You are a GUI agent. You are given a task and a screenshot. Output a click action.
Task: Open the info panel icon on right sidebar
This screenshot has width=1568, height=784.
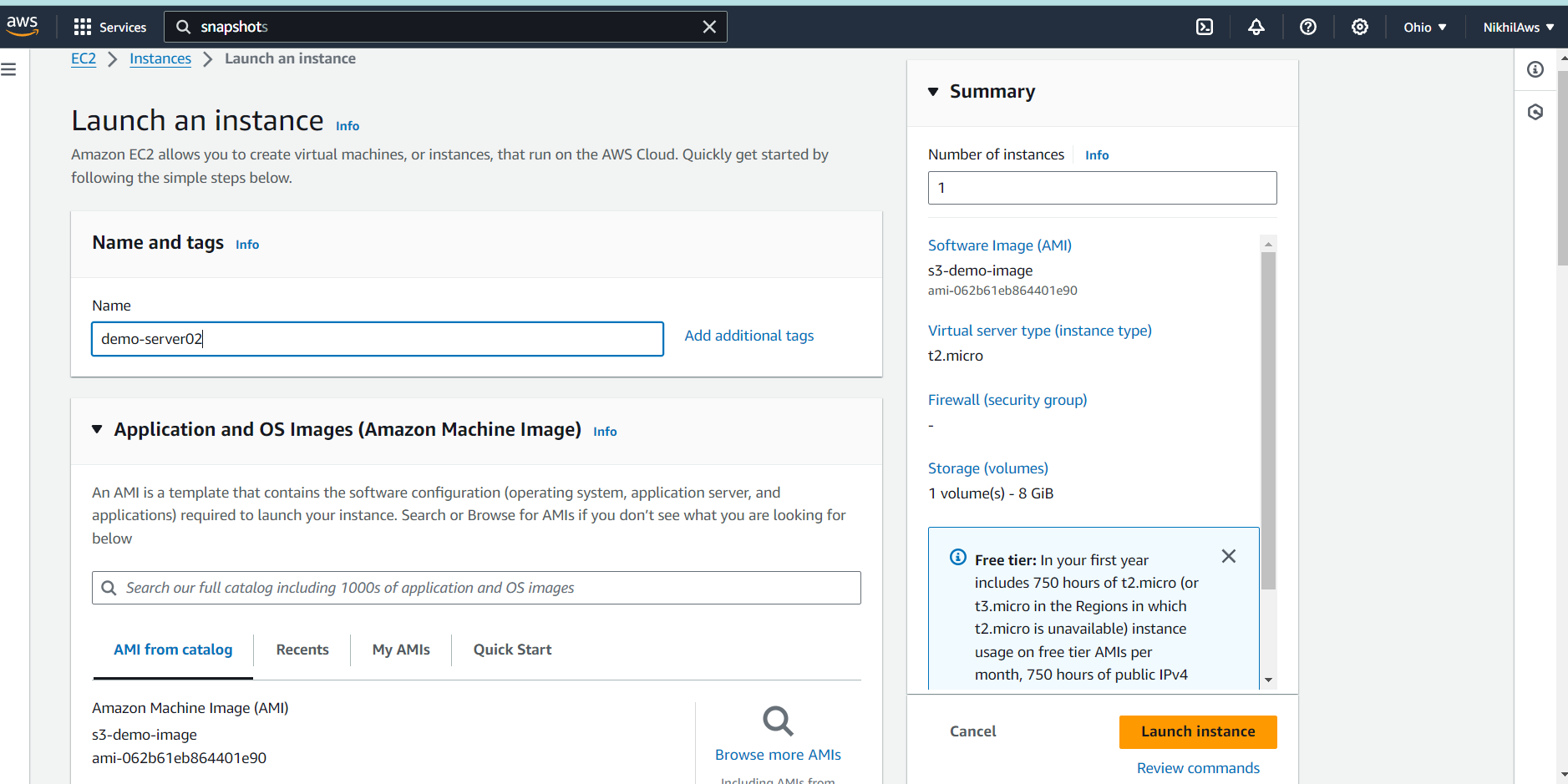(x=1535, y=69)
